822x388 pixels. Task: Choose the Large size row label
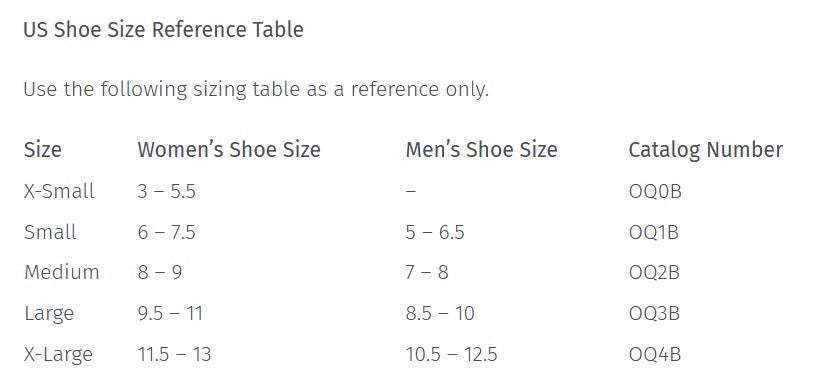(x=49, y=314)
